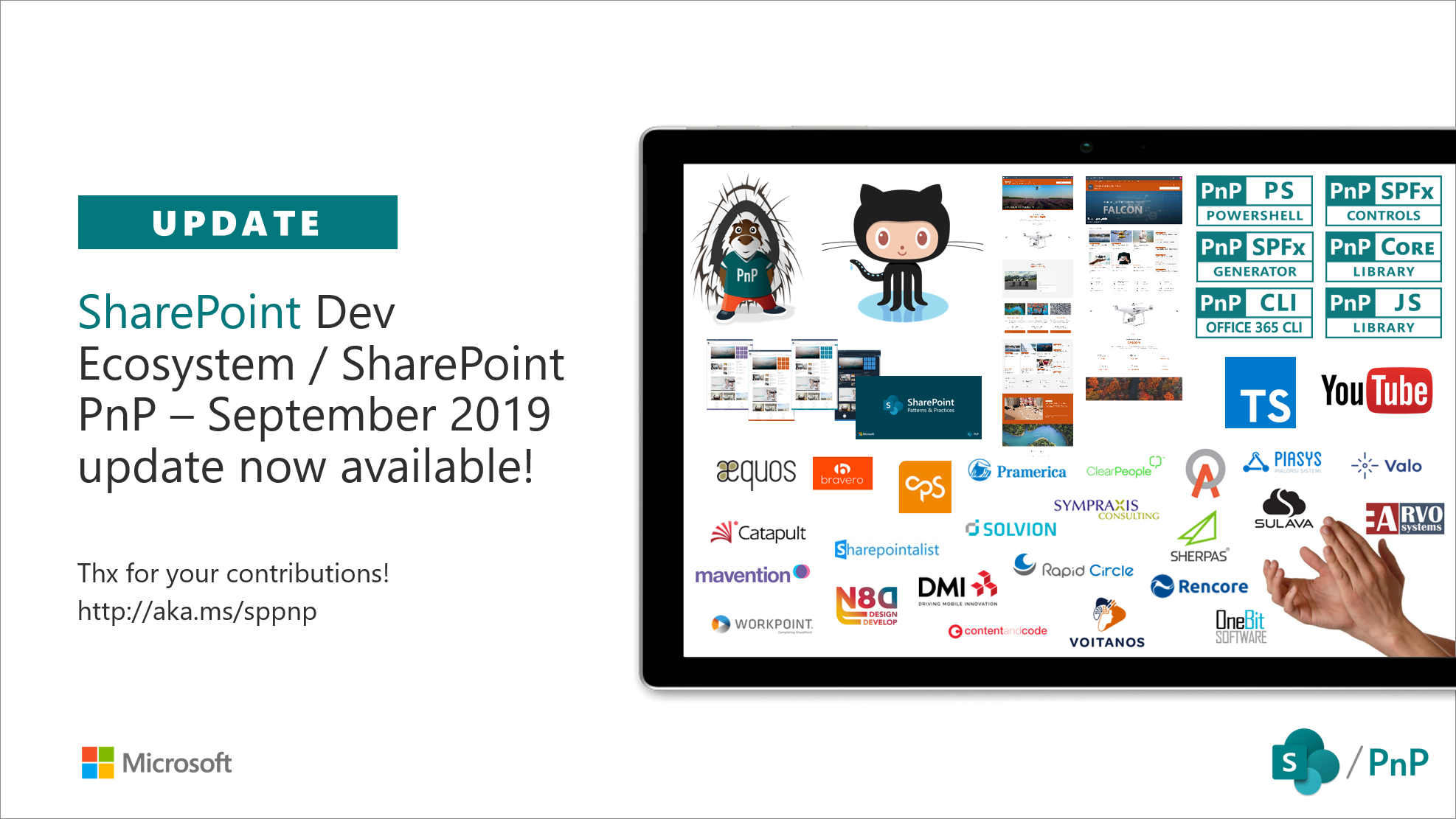This screenshot has height=819, width=1456.
Task: Click the Sympraxis Consulting logo
Action: click(1106, 509)
